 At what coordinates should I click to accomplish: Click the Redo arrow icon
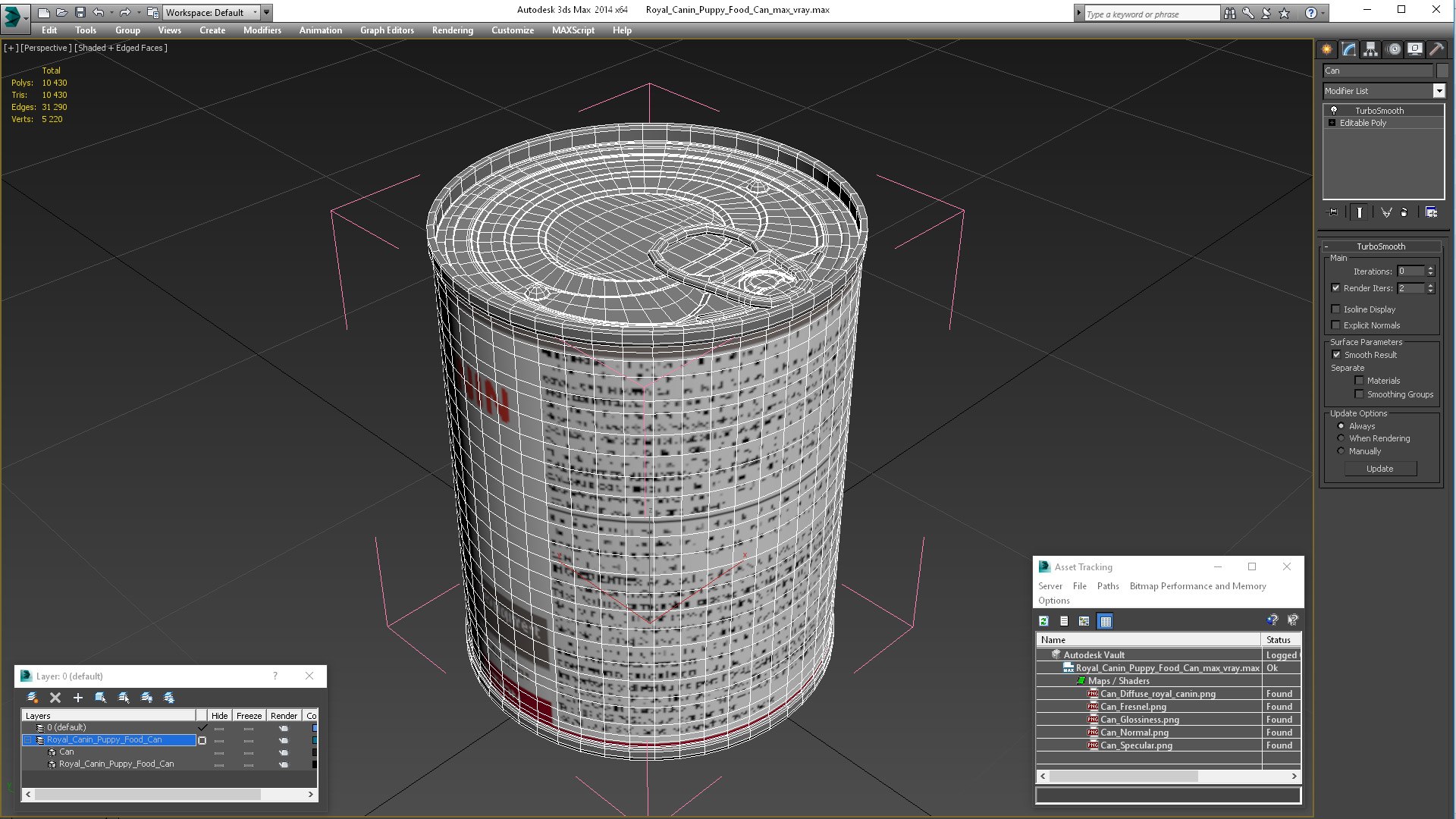(125, 12)
